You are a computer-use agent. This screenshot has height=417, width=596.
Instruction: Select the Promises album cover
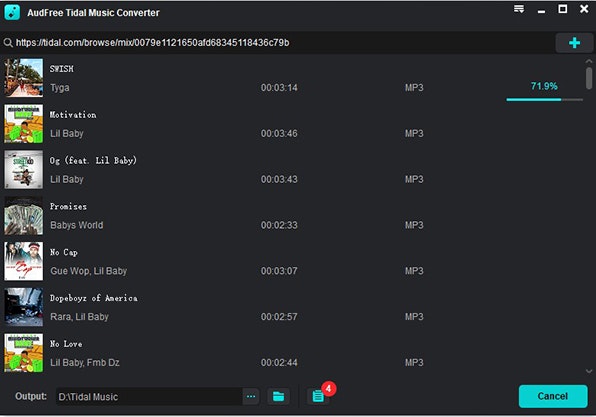[24, 216]
